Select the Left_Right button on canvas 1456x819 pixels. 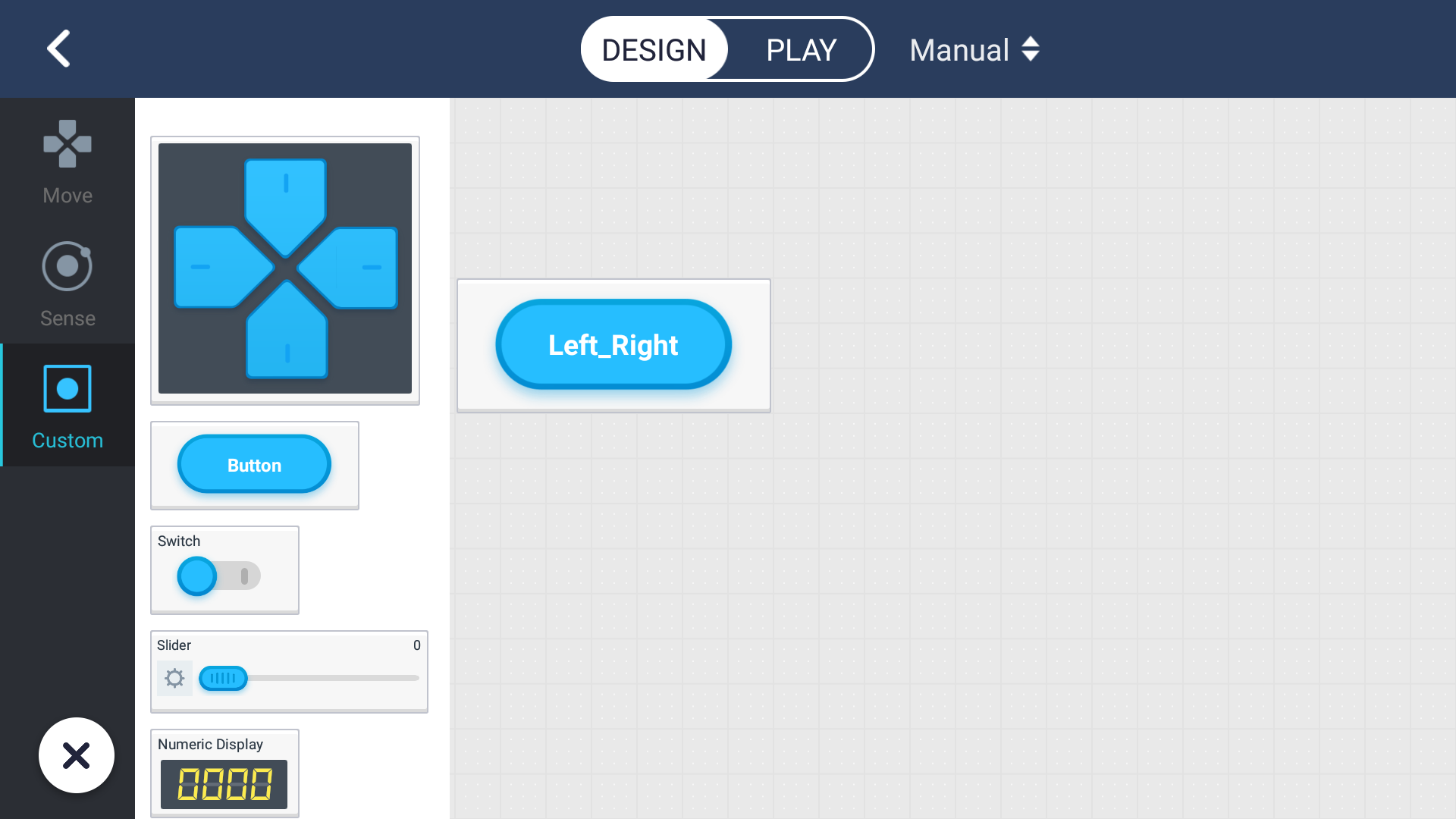(x=613, y=345)
